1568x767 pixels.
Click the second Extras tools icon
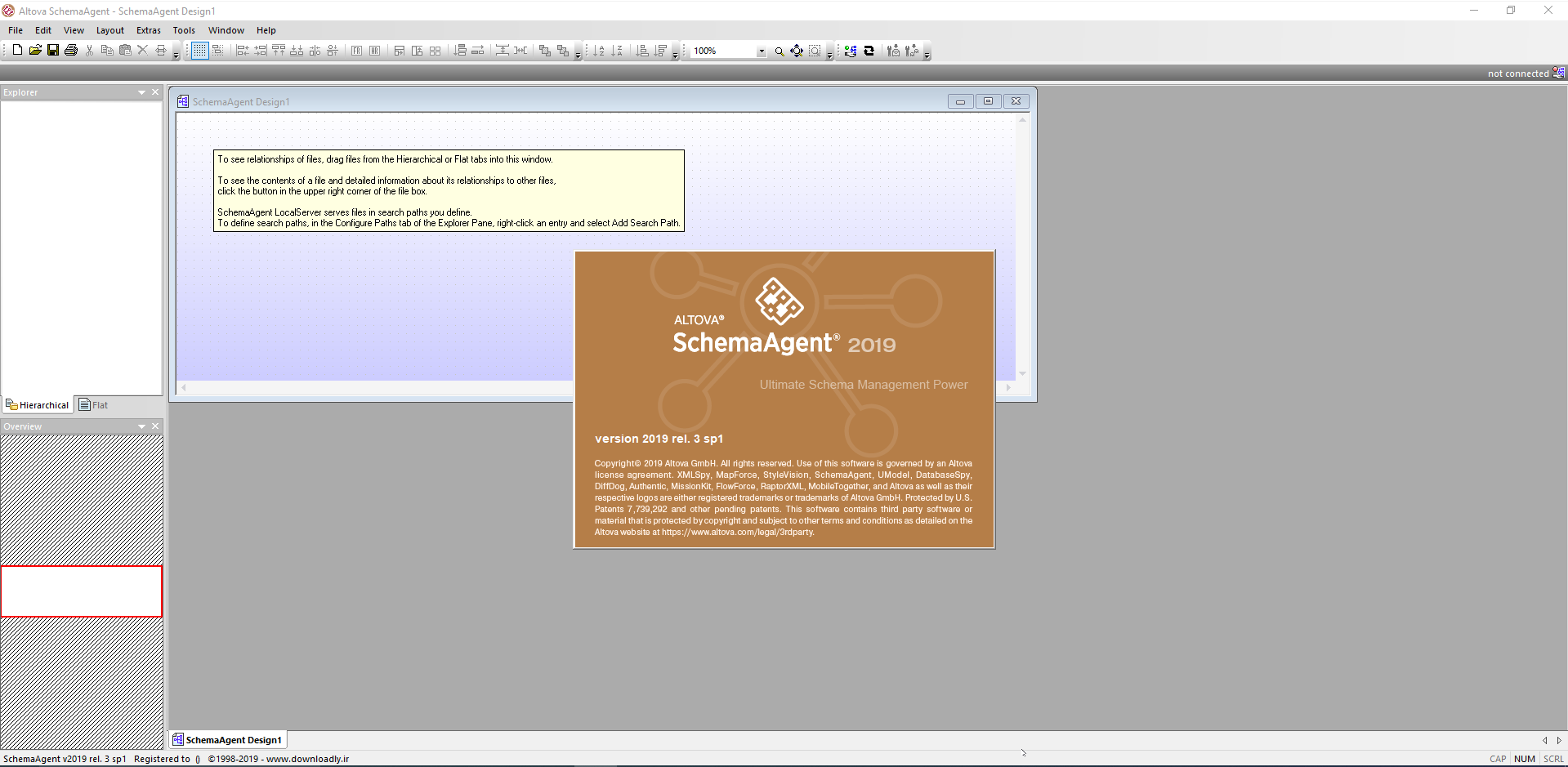click(x=912, y=51)
